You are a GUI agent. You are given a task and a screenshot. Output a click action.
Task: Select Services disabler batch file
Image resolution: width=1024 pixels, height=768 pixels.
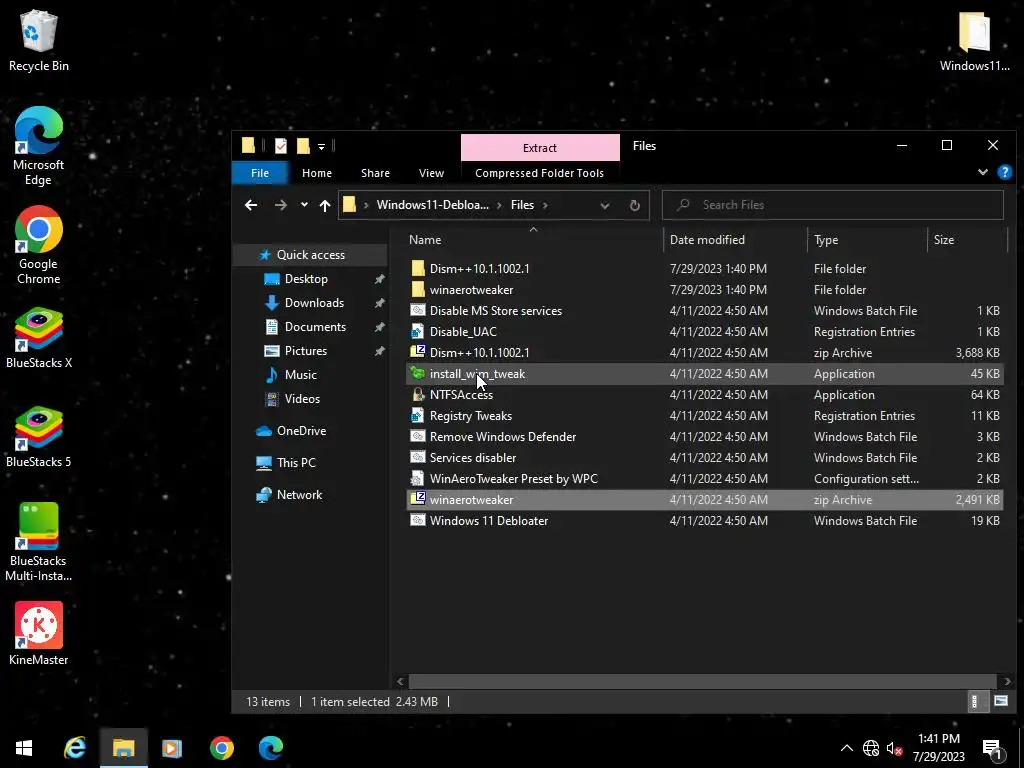(705, 458)
